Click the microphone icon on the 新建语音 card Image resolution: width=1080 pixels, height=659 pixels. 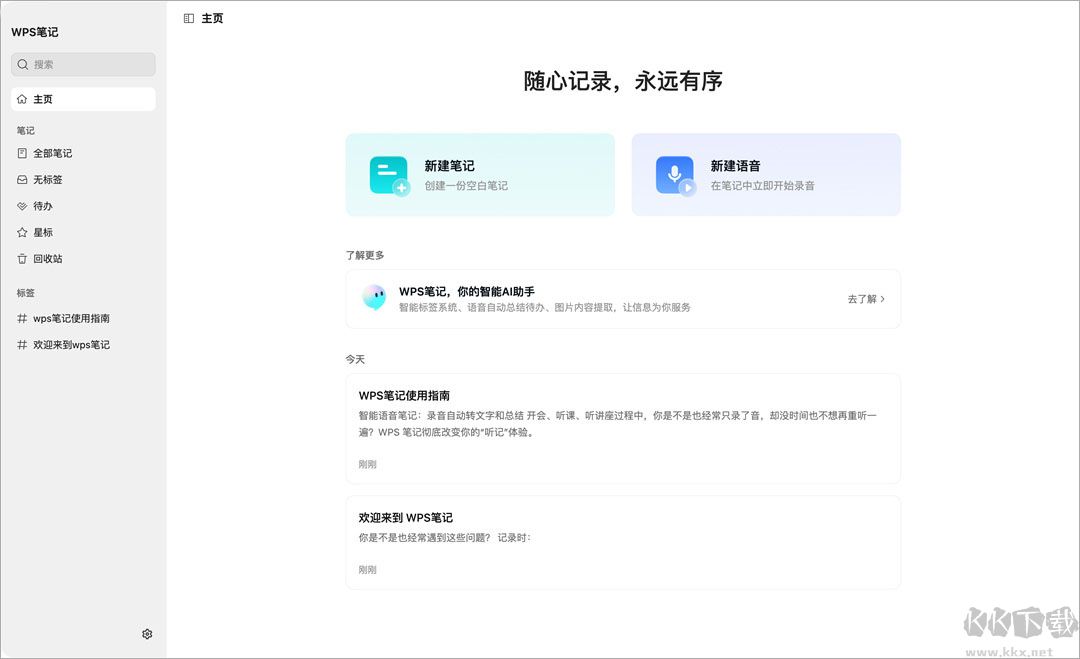coord(674,174)
